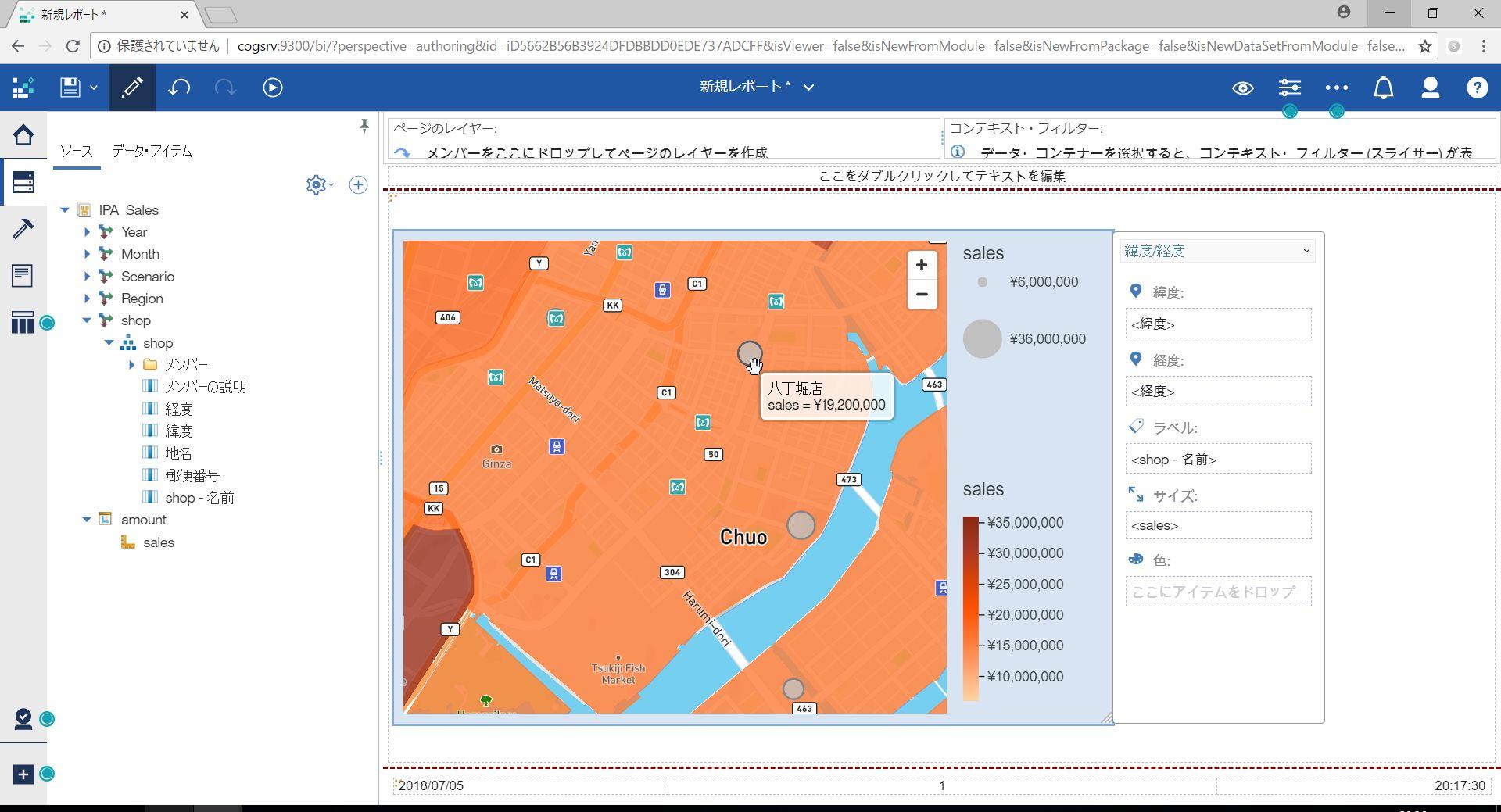Open the Pages panel icon
The height and width of the screenshot is (812, 1501).
pyautogui.click(x=23, y=275)
